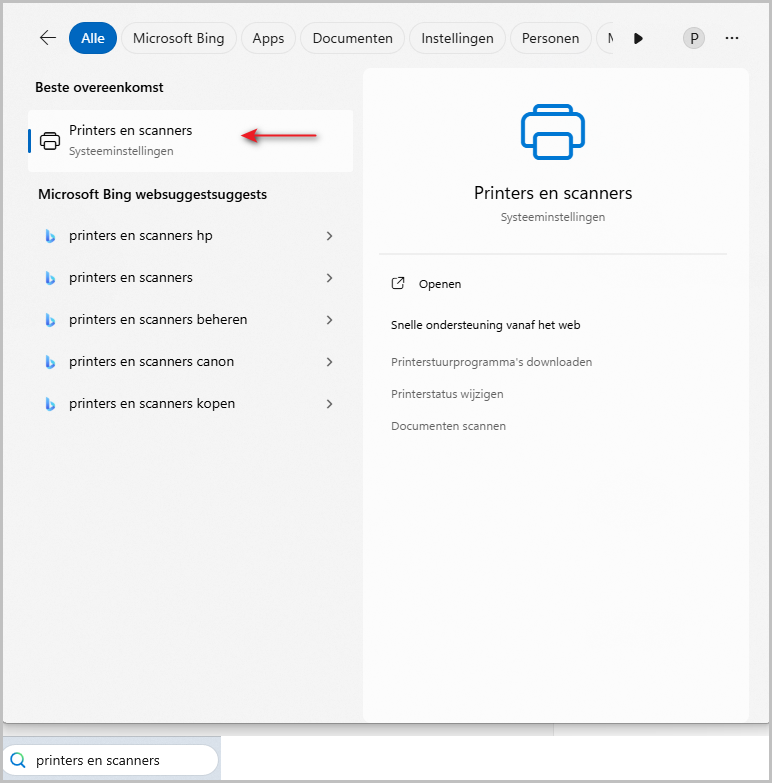Click the search magnifier icon in taskbar
The width and height of the screenshot is (772, 783).
pyautogui.click(x=19, y=760)
